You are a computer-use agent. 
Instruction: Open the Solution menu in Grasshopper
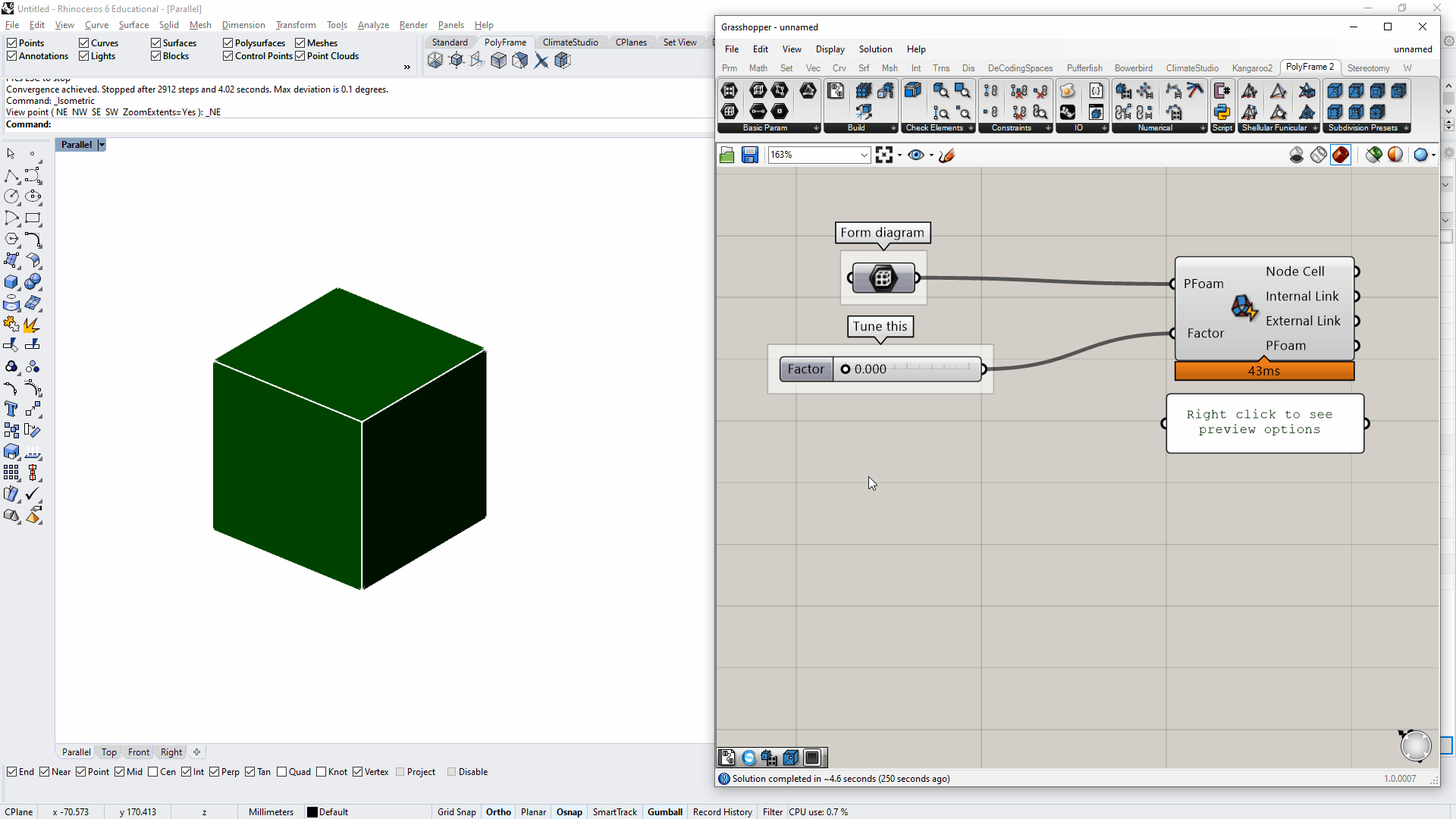coord(875,49)
